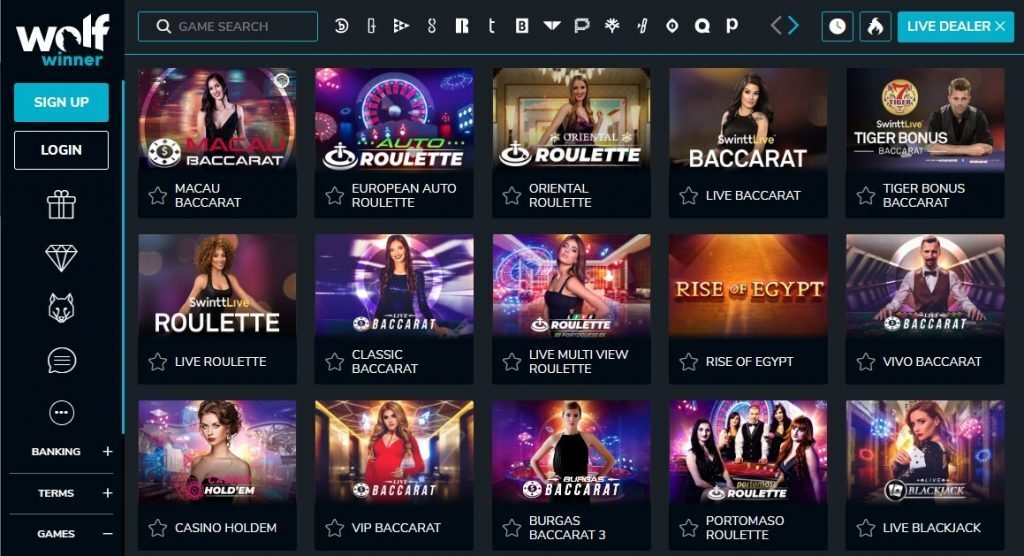
Task: Select the figure-8 provider icon
Action: point(431,26)
